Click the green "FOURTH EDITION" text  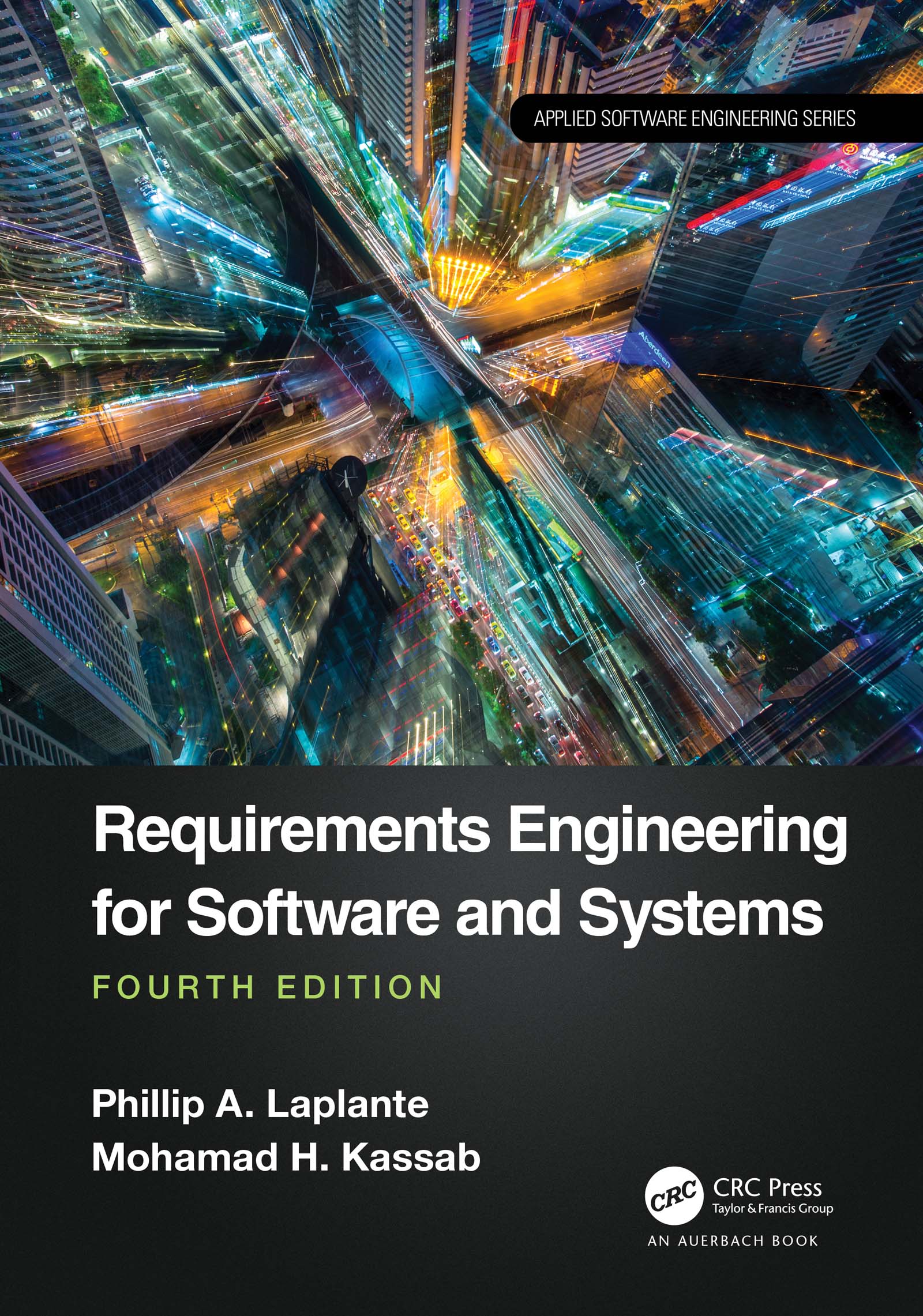coord(268,987)
